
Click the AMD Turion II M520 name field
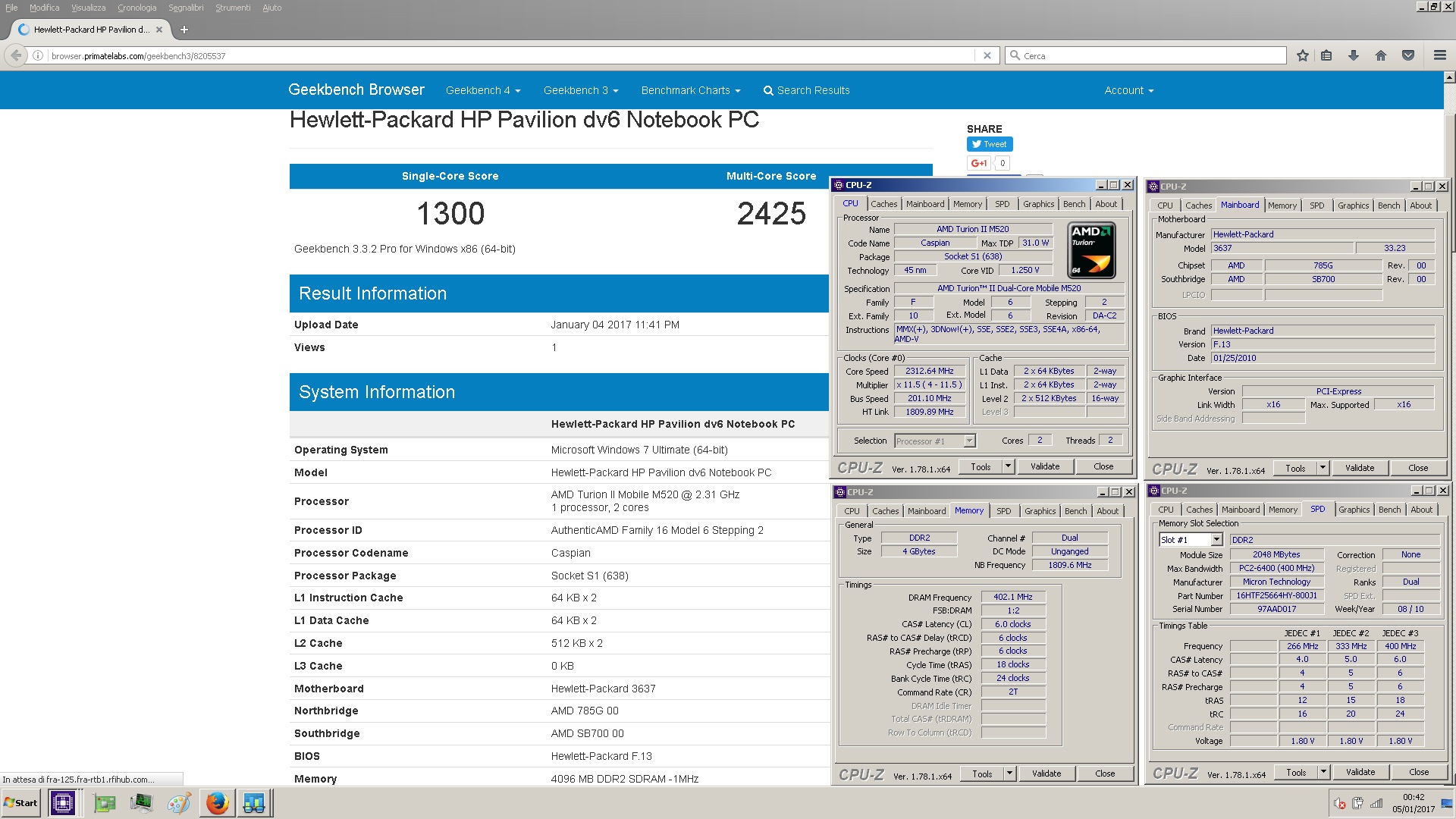point(973,229)
